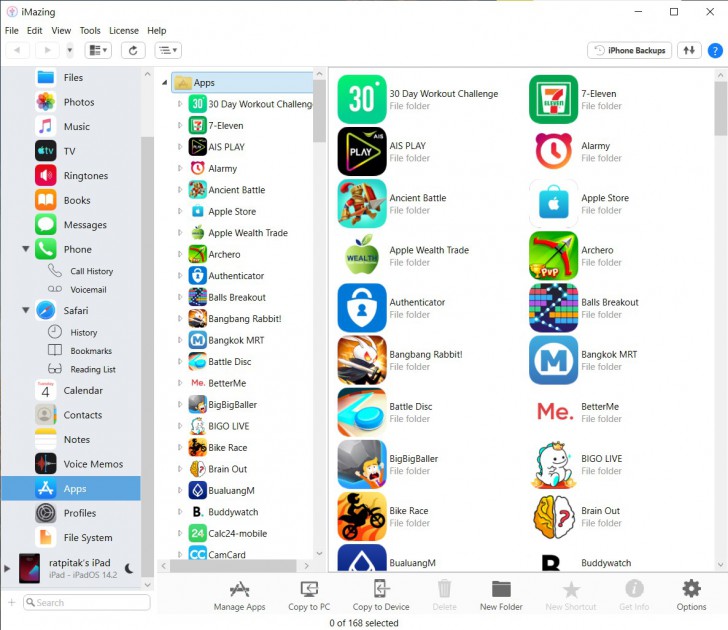728x630 pixels.
Task: Open Messages section in sidebar
Action: point(85,225)
